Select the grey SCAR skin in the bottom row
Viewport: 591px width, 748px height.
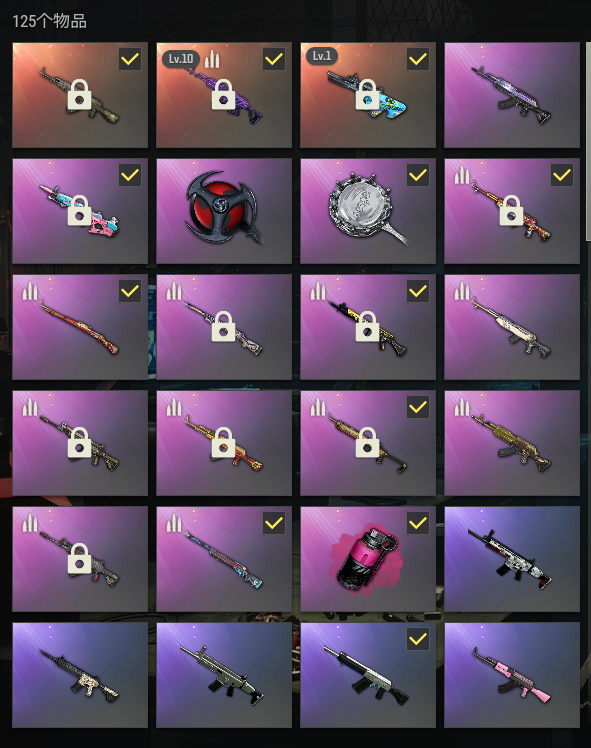(224, 675)
